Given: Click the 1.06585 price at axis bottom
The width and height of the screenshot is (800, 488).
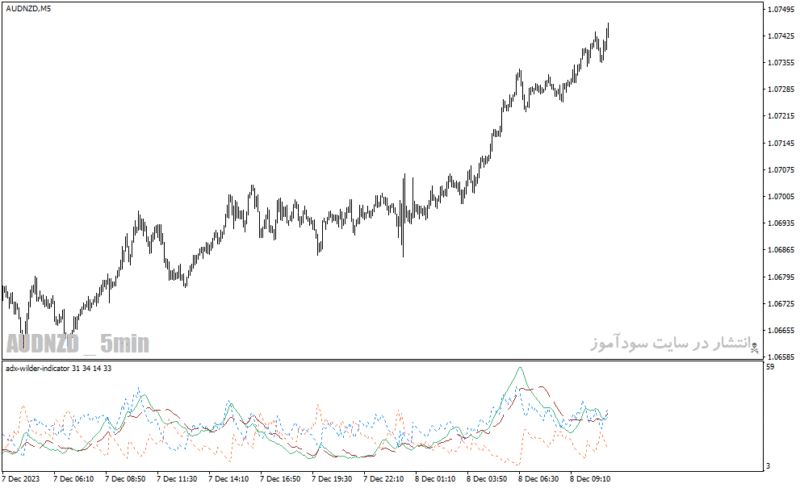Looking at the screenshot, I should [x=781, y=357].
